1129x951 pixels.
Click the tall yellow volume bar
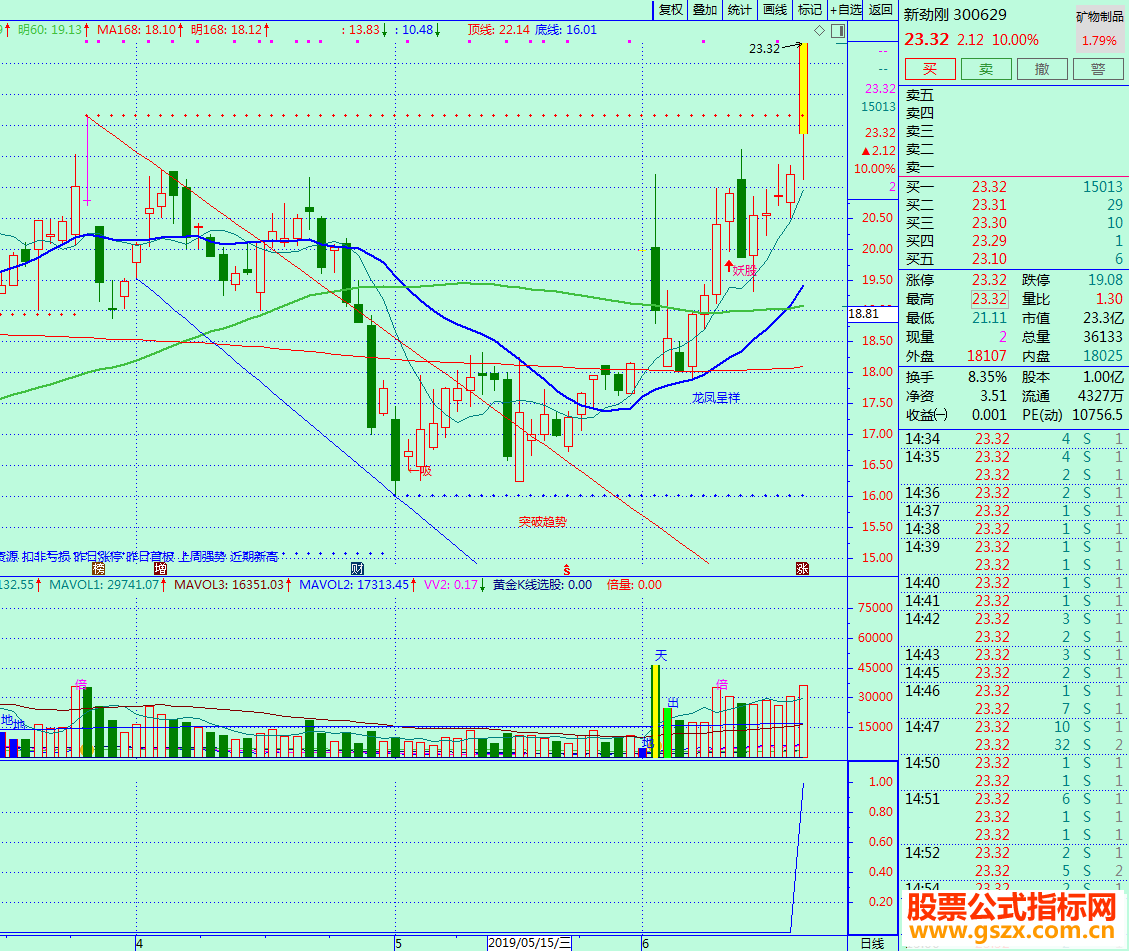pos(655,711)
